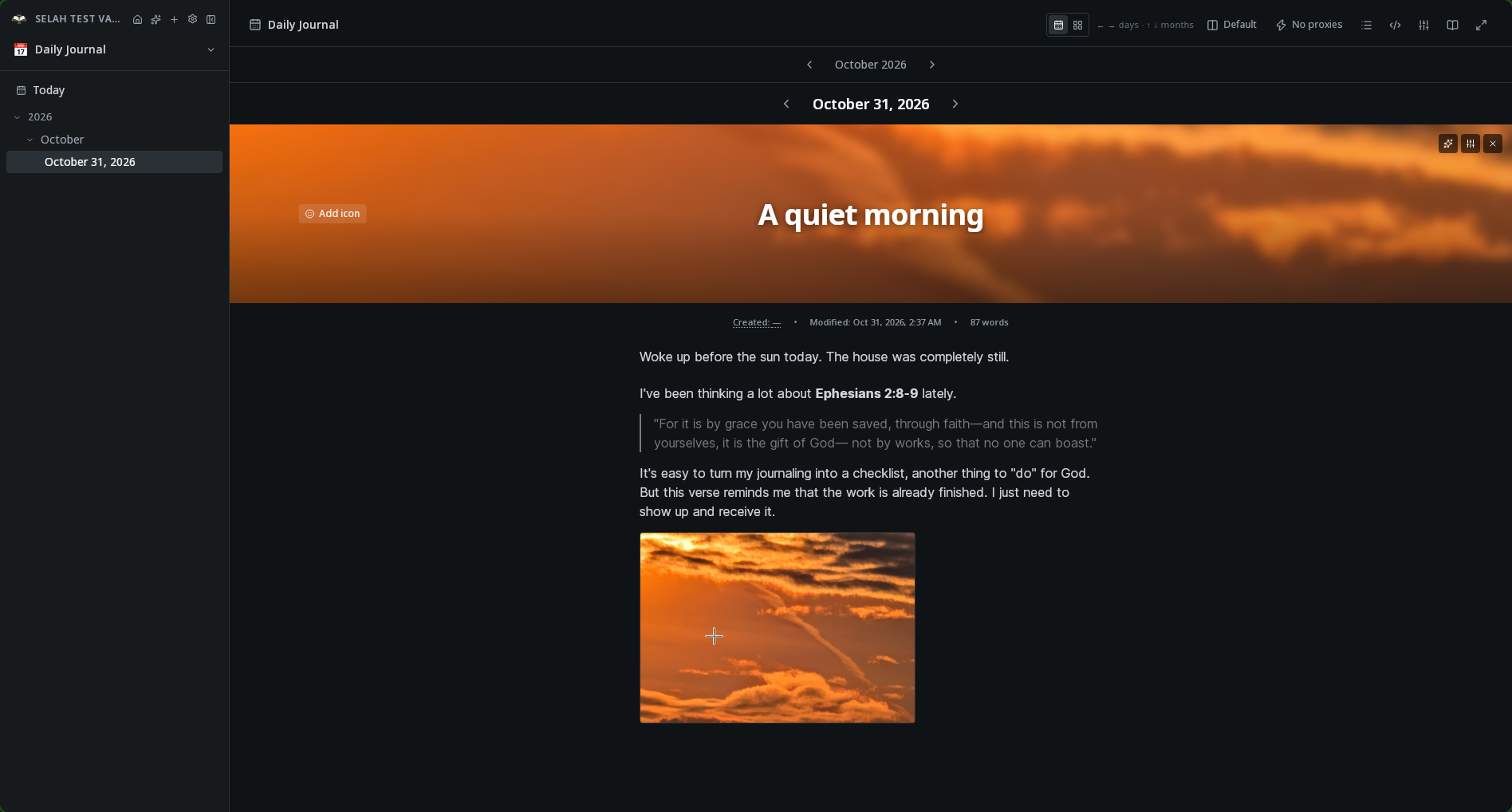Click the Daily Journal title in top bar
This screenshot has width=1512, height=812.
point(303,25)
